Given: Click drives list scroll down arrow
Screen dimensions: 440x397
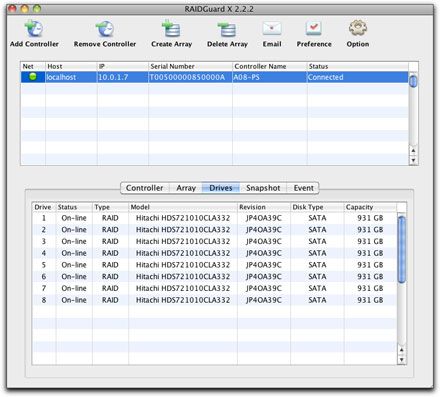Looking at the screenshot, I should tap(402, 359).
